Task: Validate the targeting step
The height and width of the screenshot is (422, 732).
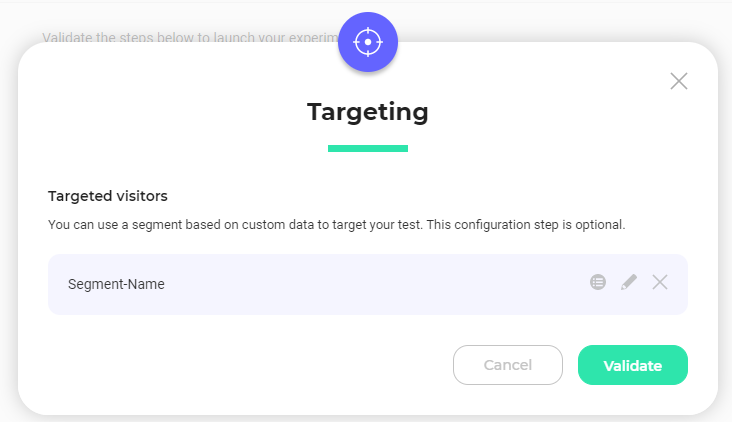Action: pyautogui.click(x=633, y=365)
